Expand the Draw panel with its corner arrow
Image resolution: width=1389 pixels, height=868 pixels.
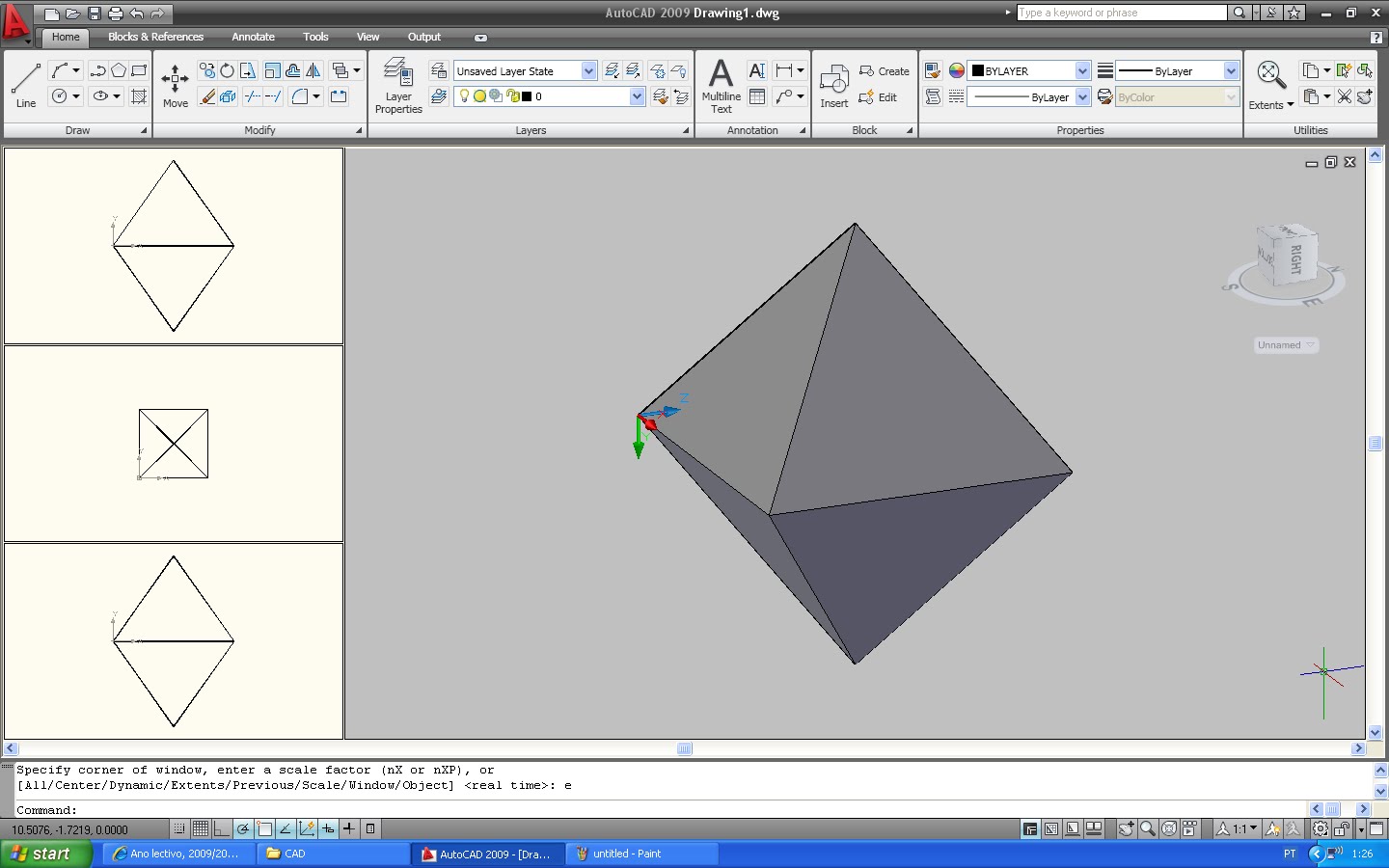pyautogui.click(x=143, y=129)
